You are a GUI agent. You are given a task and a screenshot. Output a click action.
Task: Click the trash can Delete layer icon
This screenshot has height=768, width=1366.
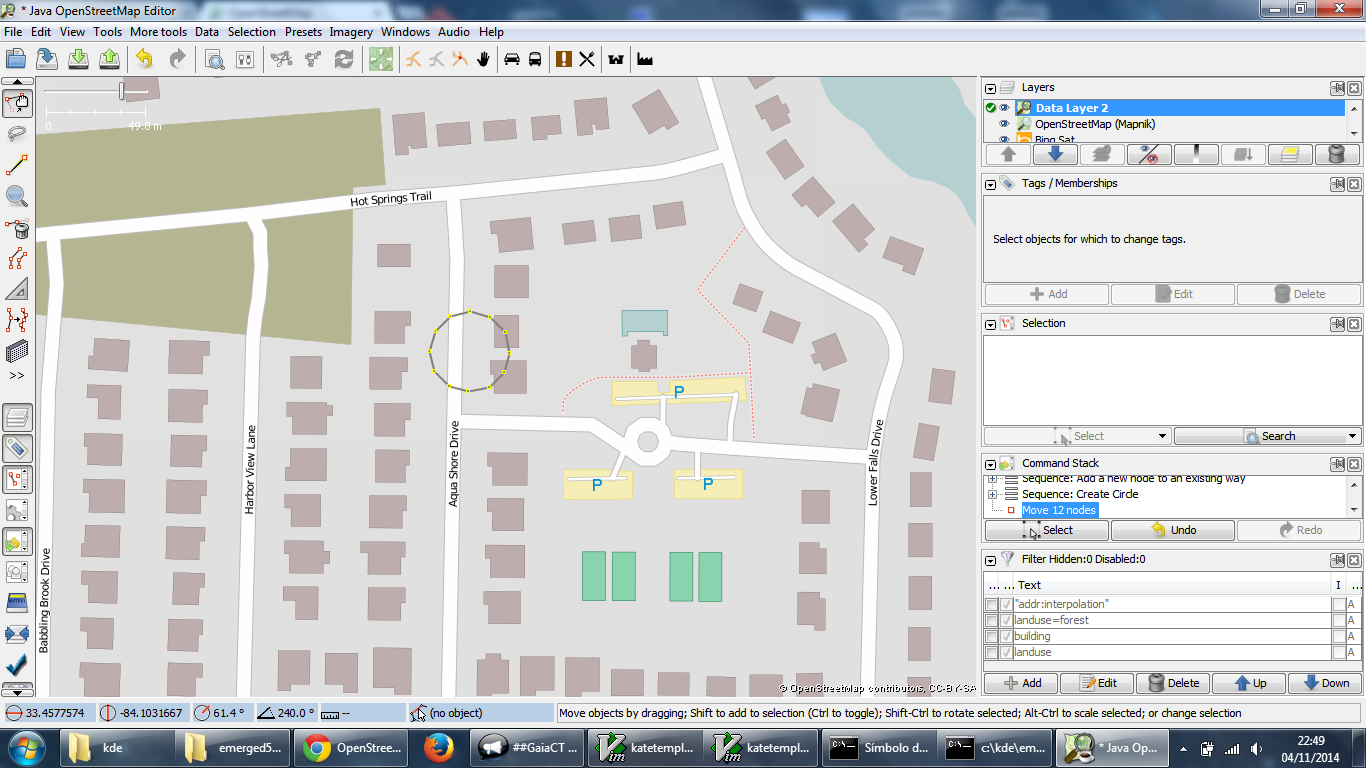[x=1337, y=154]
